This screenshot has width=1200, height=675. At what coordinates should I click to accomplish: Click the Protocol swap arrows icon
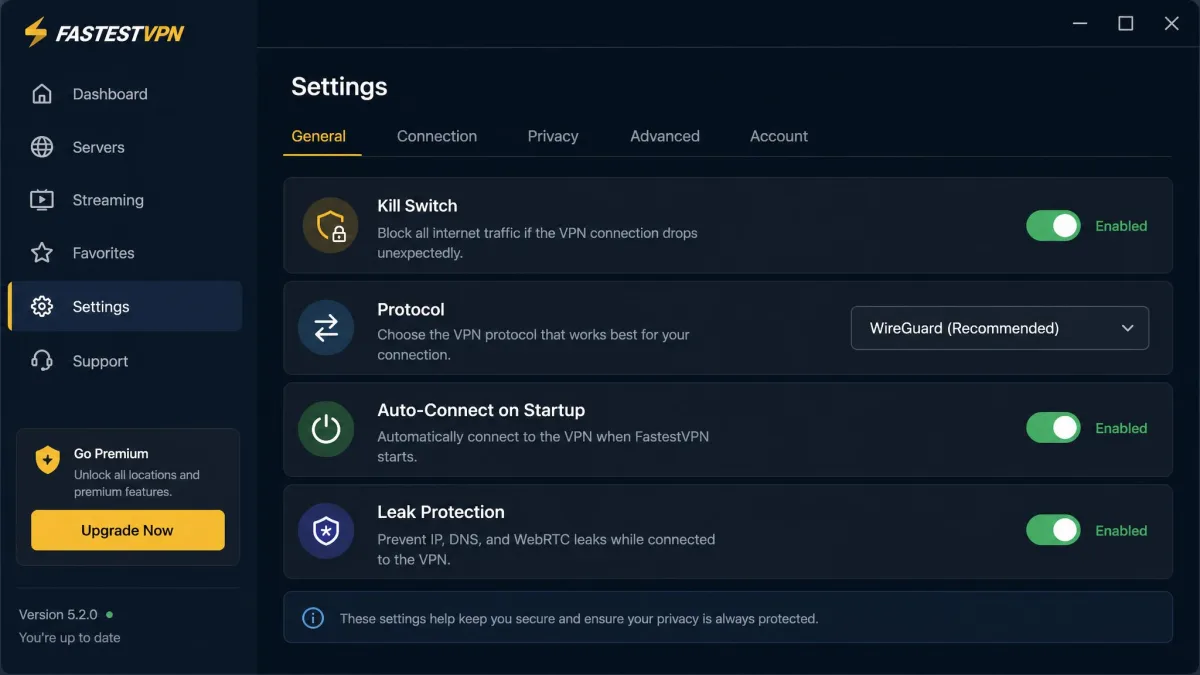(326, 328)
